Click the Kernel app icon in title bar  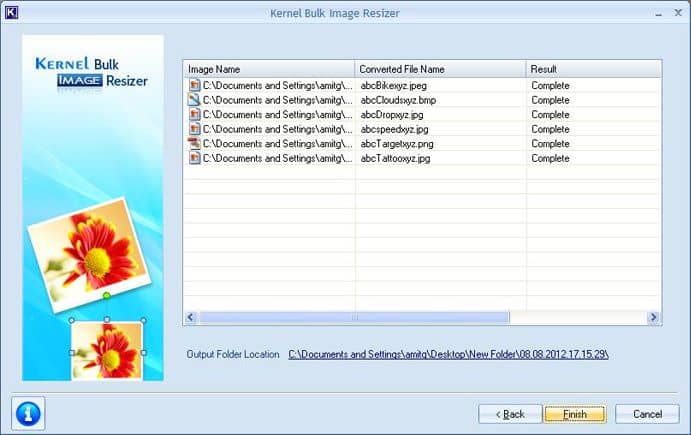click(11, 12)
